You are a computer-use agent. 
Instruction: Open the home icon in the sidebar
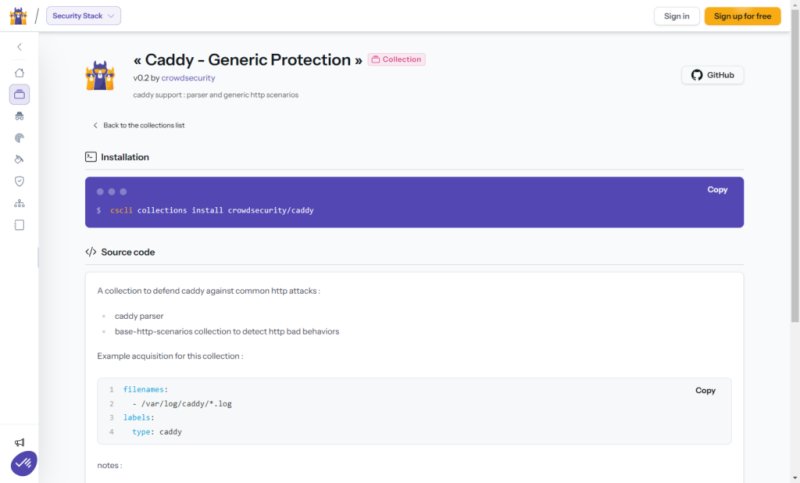click(x=19, y=72)
